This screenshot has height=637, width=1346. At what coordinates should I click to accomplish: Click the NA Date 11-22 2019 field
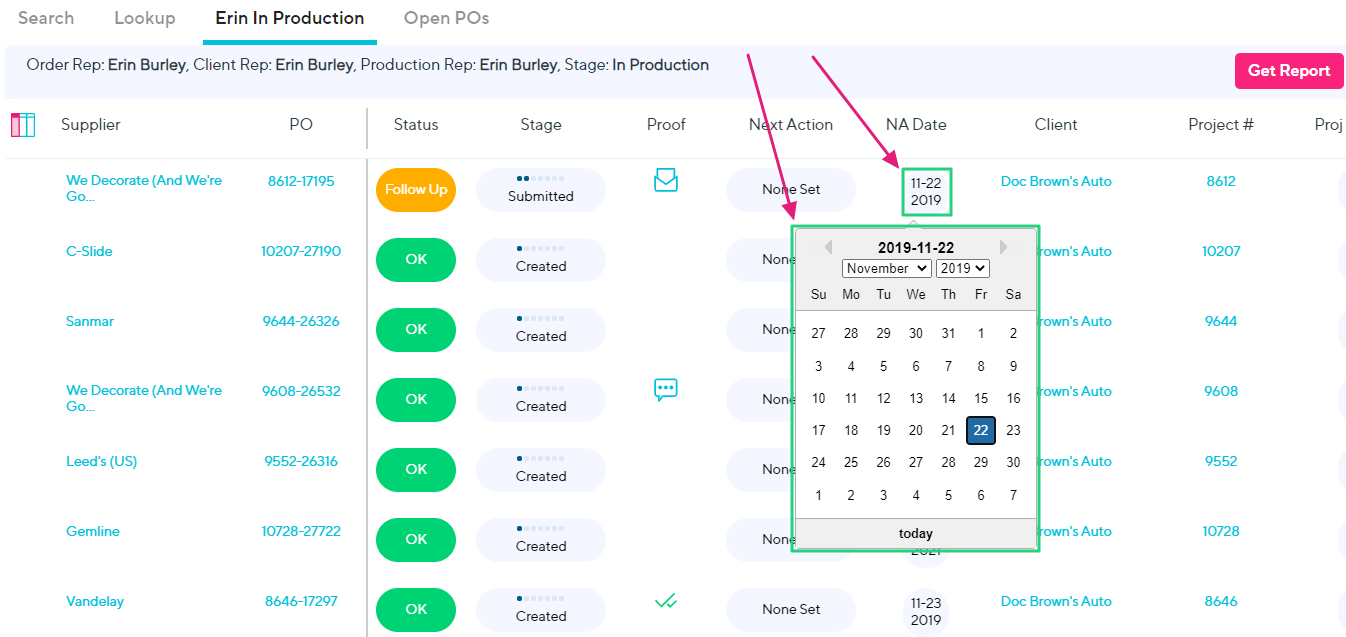tap(926, 191)
